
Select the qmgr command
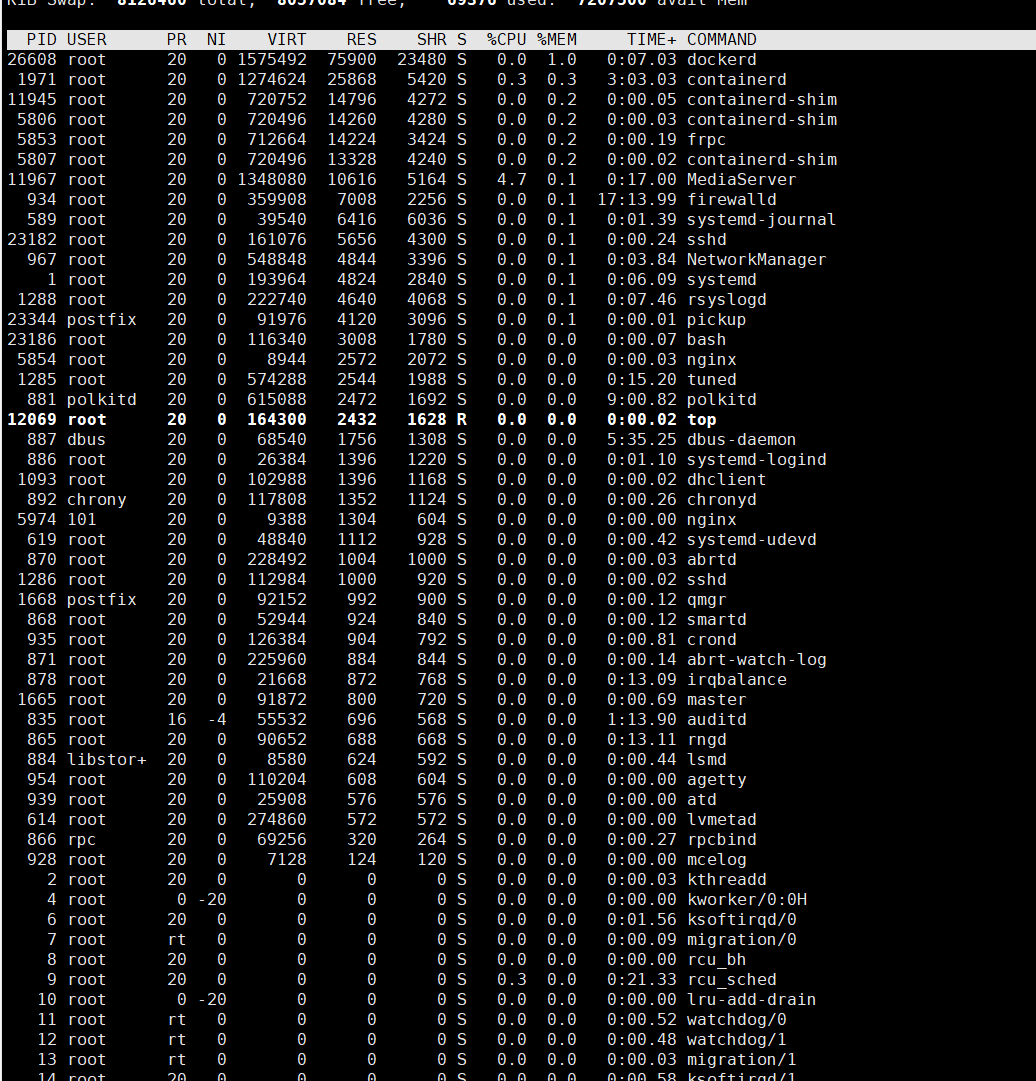click(x=707, y=600)
